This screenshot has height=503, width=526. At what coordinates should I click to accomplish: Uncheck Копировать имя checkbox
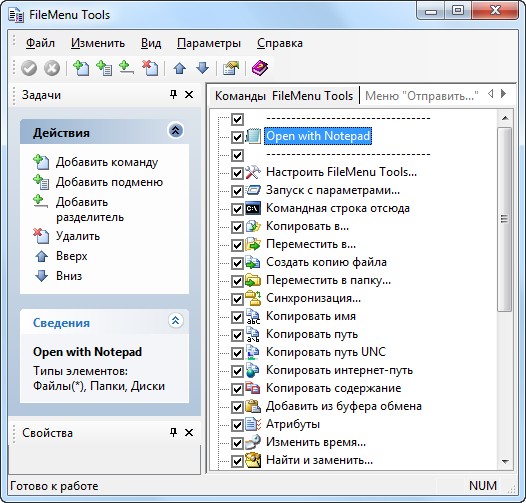(x=238, y=317)
